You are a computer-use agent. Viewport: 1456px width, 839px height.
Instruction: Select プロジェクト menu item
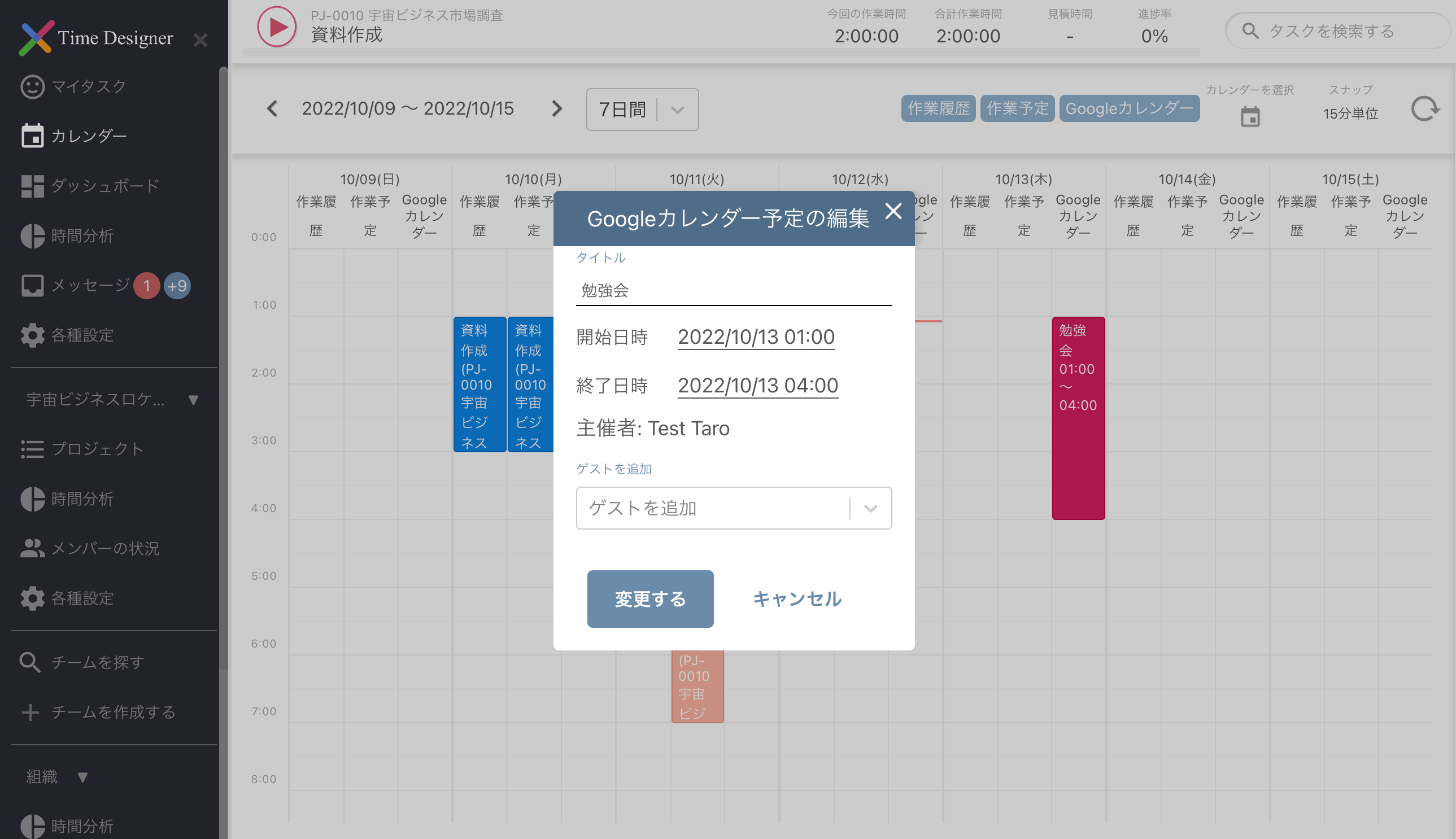tap(97, 449)
